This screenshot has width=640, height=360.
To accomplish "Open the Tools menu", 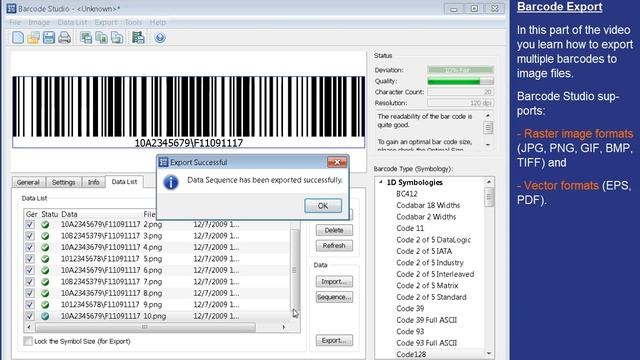I will 133,22.
